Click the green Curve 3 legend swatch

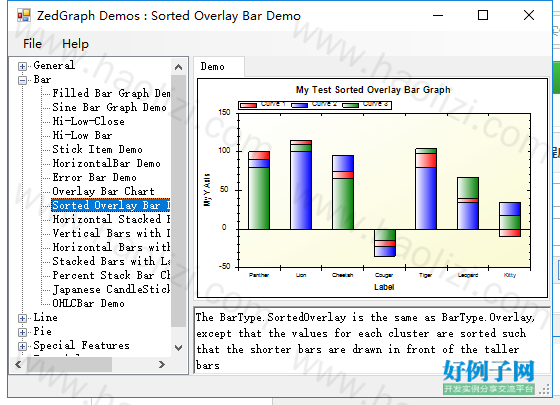pyautogui.click(x=350, y=105)
